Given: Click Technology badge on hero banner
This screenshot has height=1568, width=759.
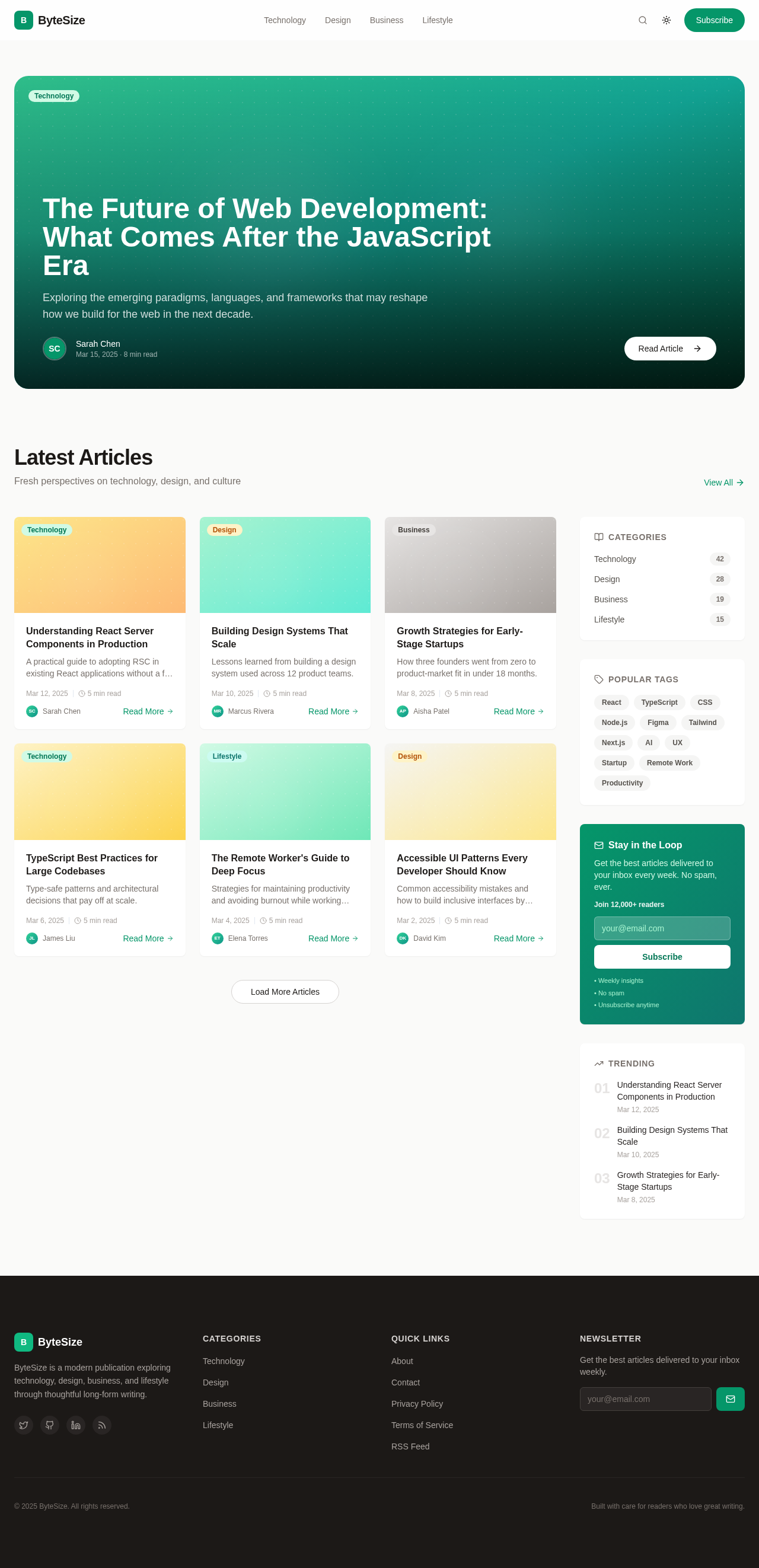Looking at the screenshot, I should [53, 96].
